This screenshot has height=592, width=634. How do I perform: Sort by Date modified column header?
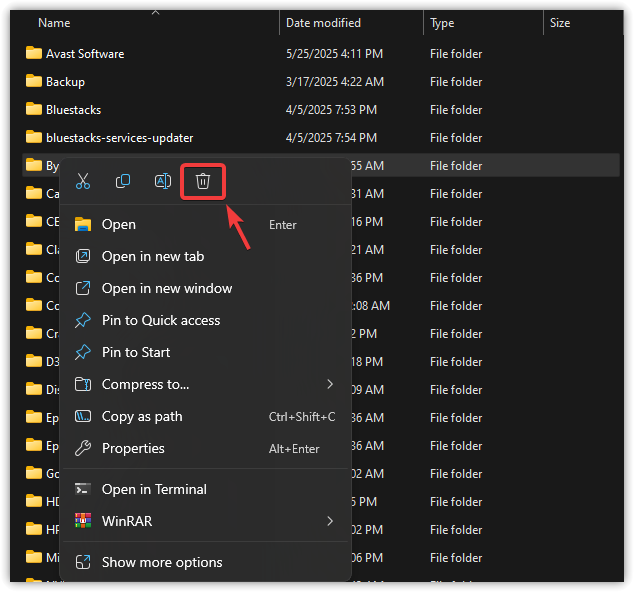click(323, 23)
